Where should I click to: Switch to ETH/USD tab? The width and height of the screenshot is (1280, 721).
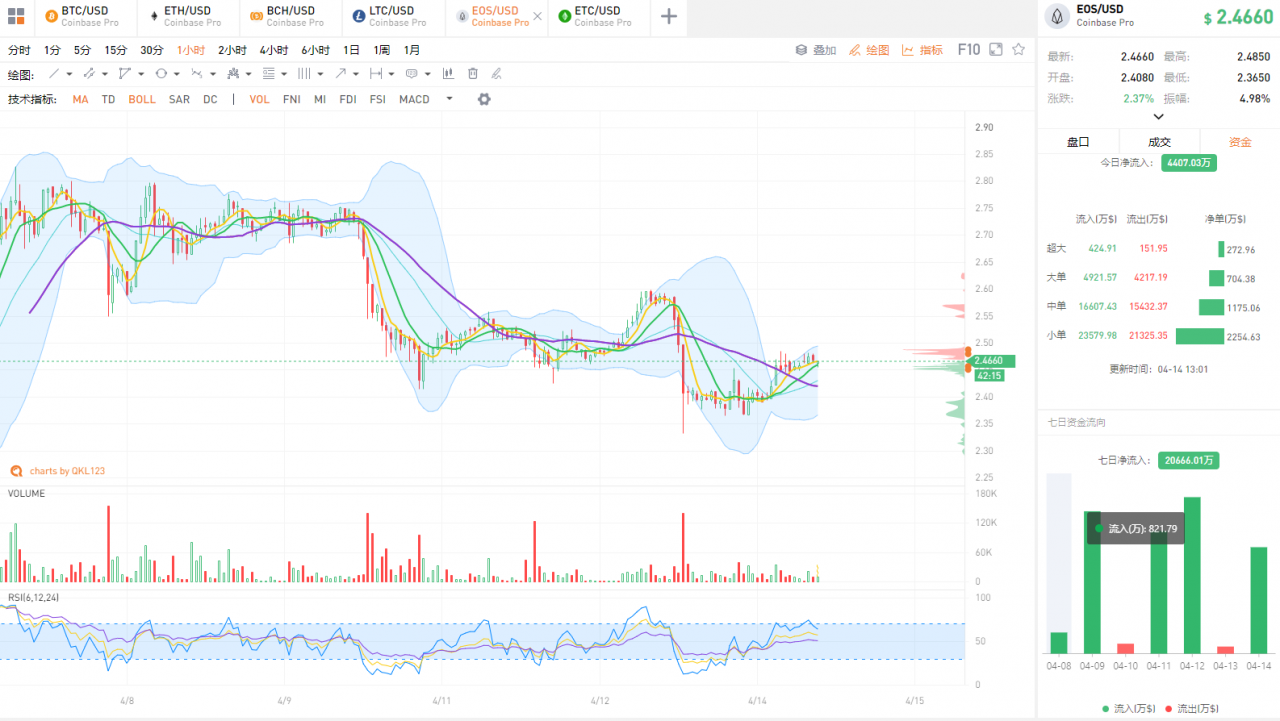pyautogui.click(x=187, y=16)
